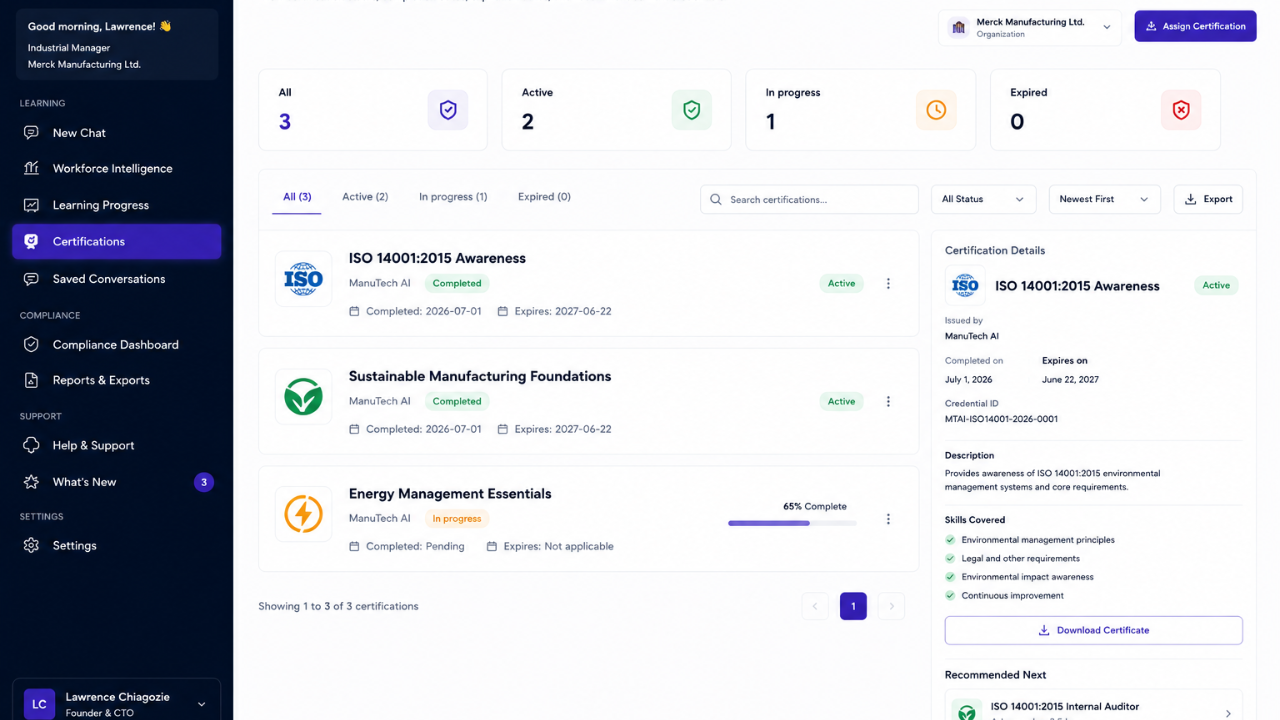Image resolution: width=1280 pixels, height=720 pixels.
Task: Switch to the Active (2) tab
Action: [x=365, y=197]
